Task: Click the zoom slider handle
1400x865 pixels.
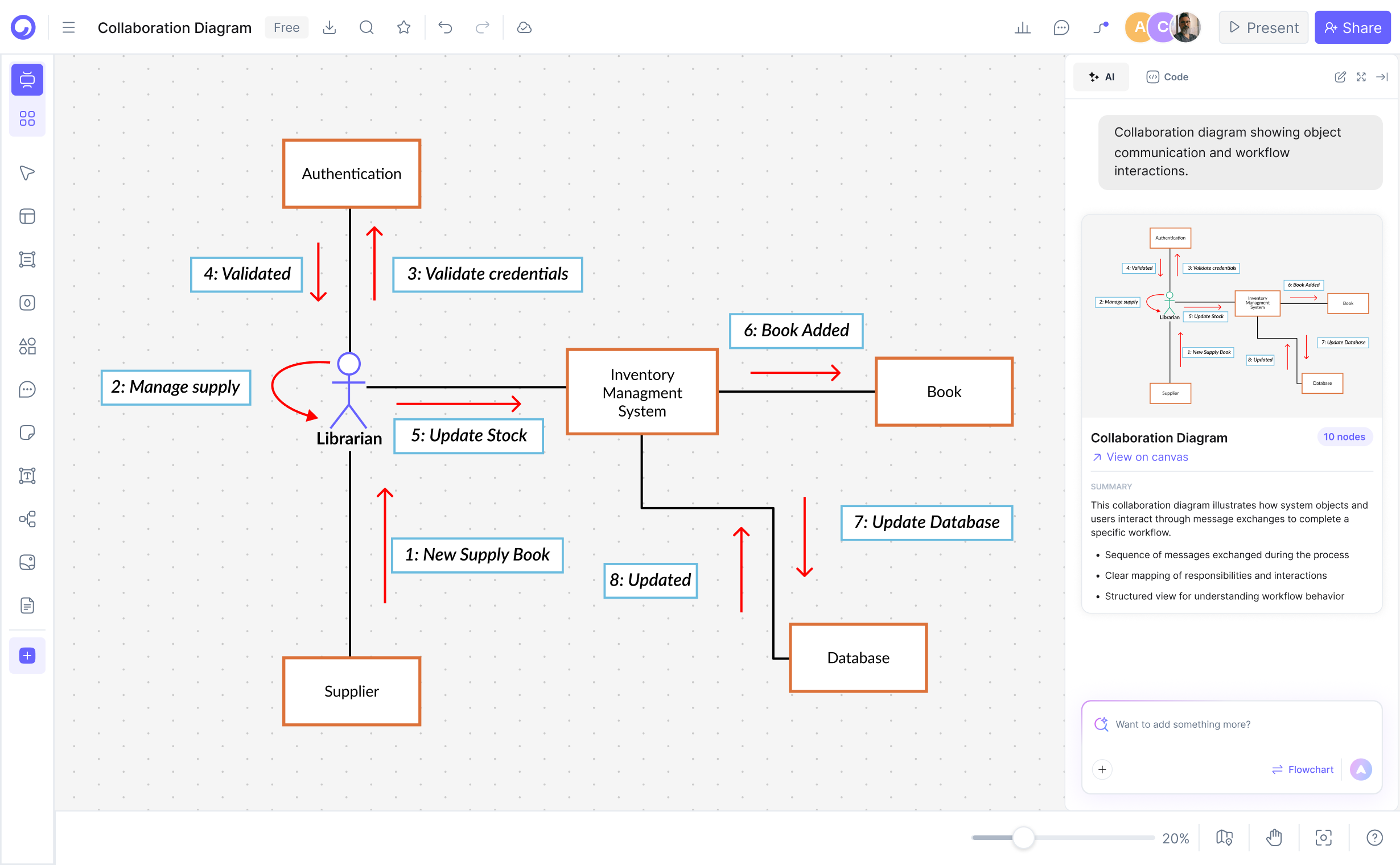Action: tap(1023, 838)
